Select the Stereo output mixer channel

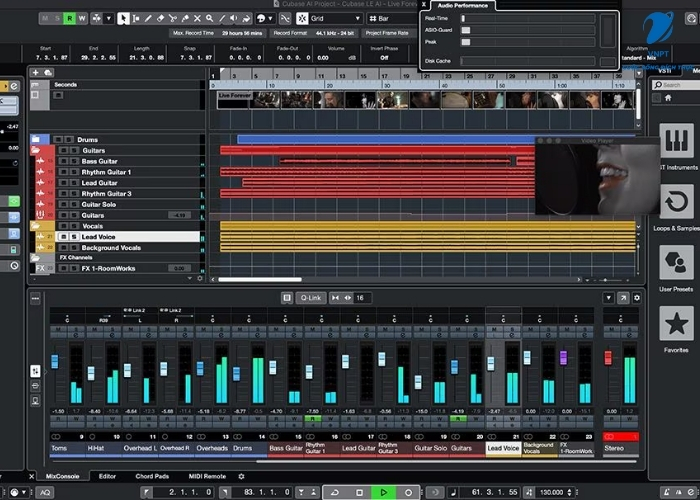point(621,448)
